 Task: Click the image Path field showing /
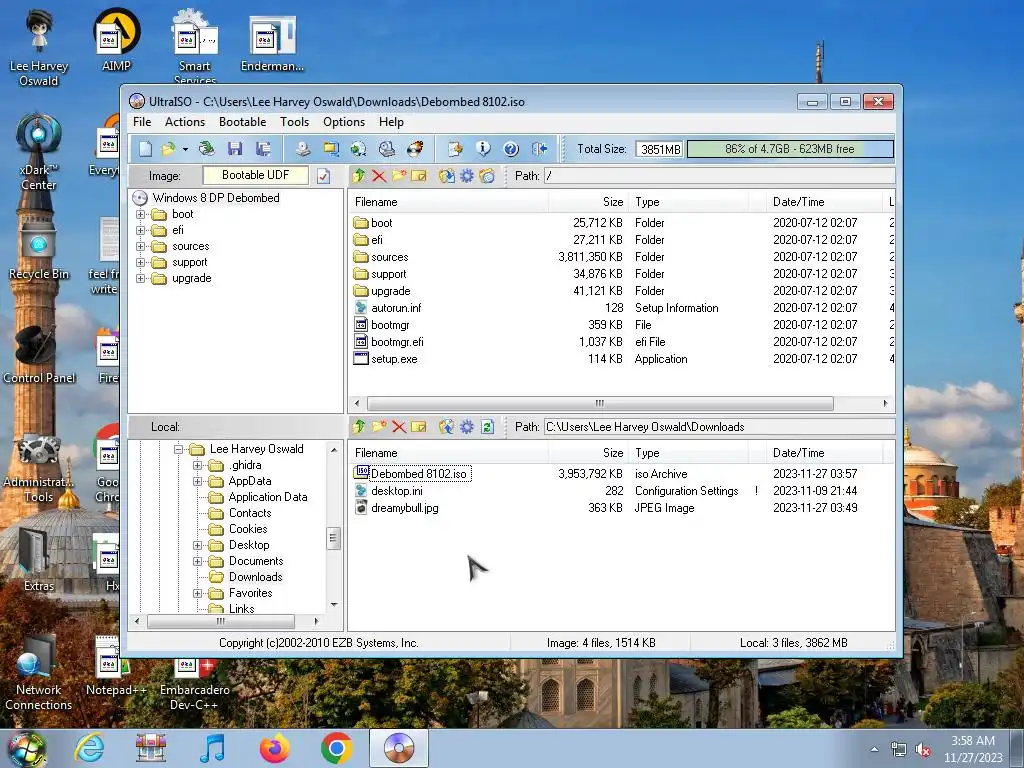[x=719, y=176]
